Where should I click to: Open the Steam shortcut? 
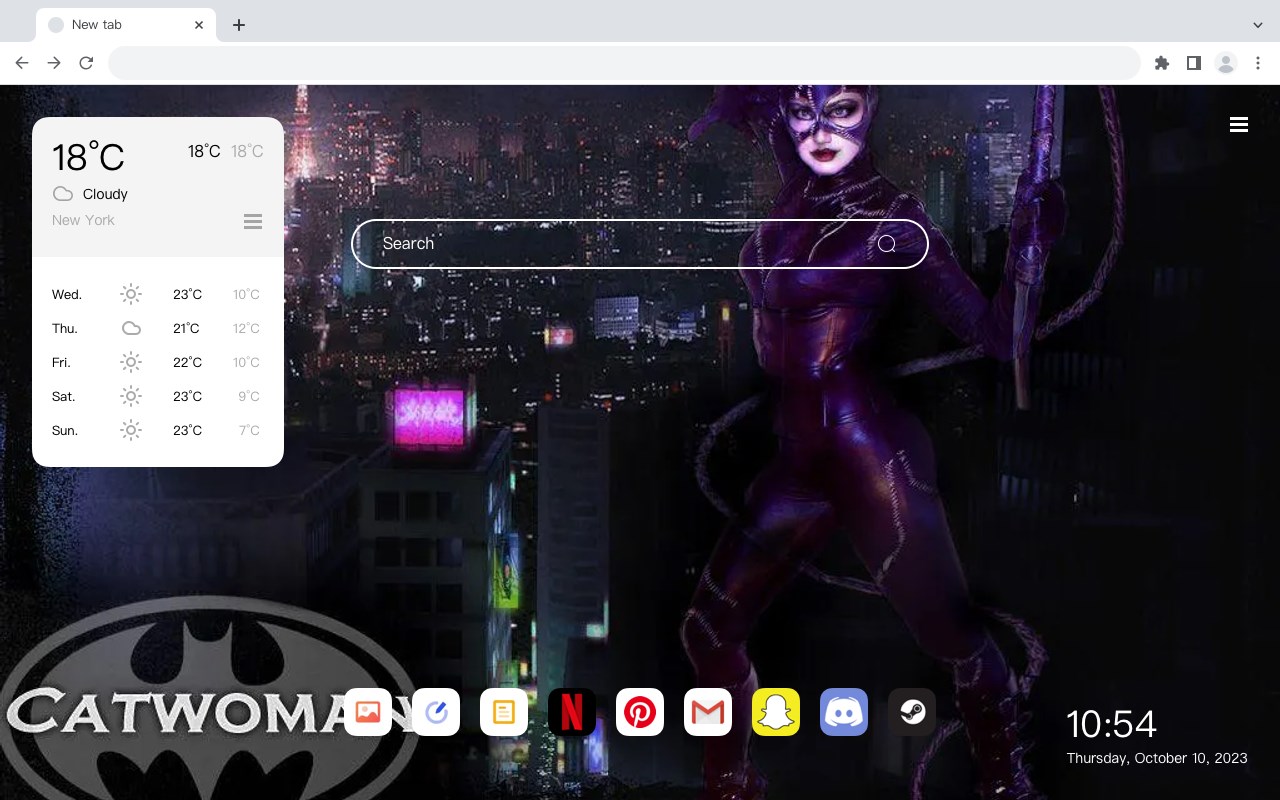tap(912, 712)
